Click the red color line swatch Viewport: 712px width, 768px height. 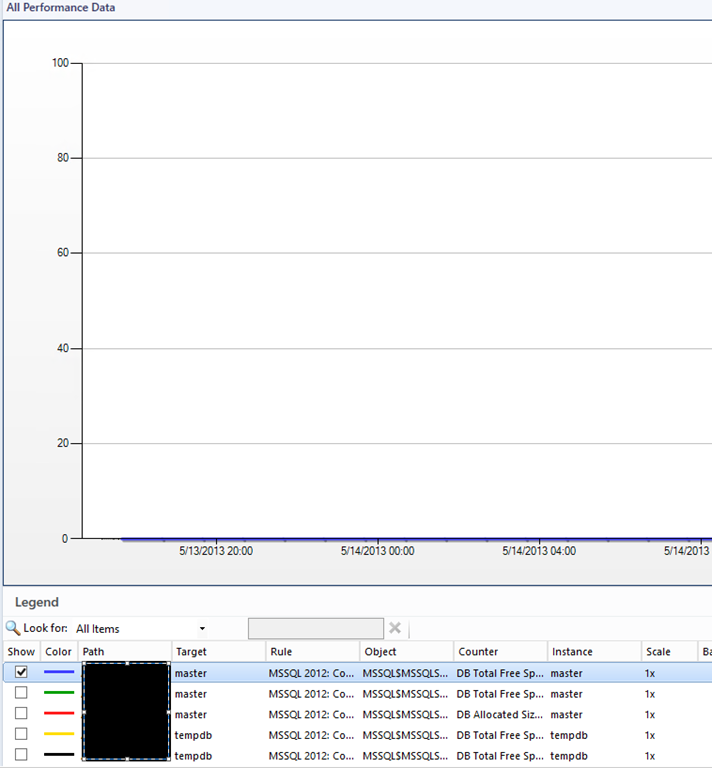pyautogui.click(x=59, y=714)
